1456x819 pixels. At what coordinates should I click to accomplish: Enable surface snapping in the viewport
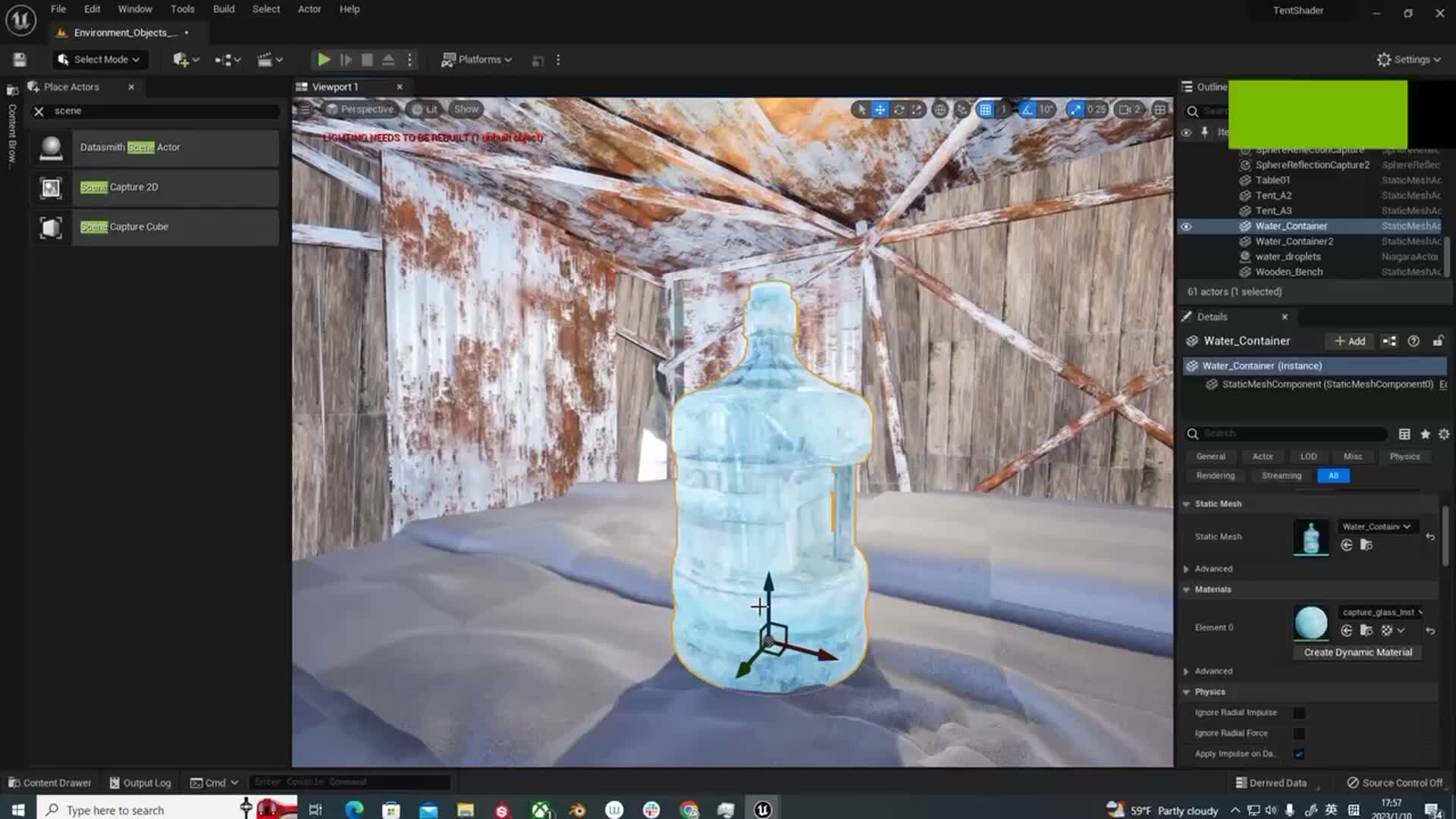(962, 109)
